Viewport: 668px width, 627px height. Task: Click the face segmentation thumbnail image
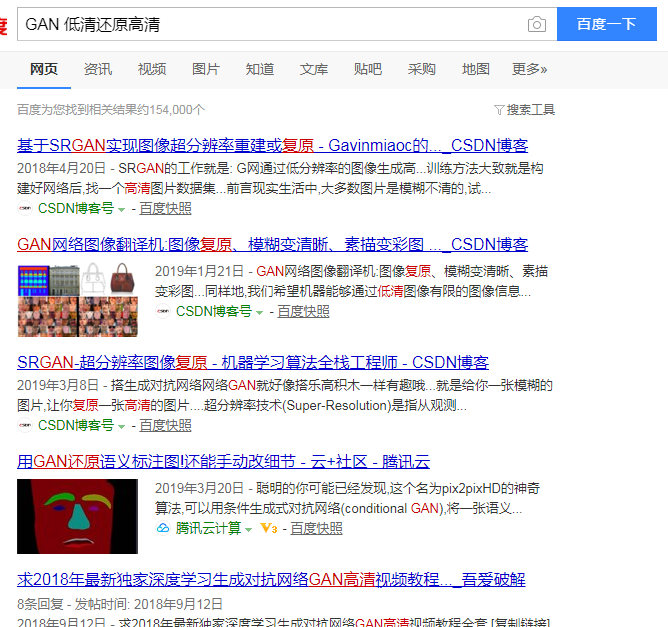pyautogui.click(x=78, y=516)
